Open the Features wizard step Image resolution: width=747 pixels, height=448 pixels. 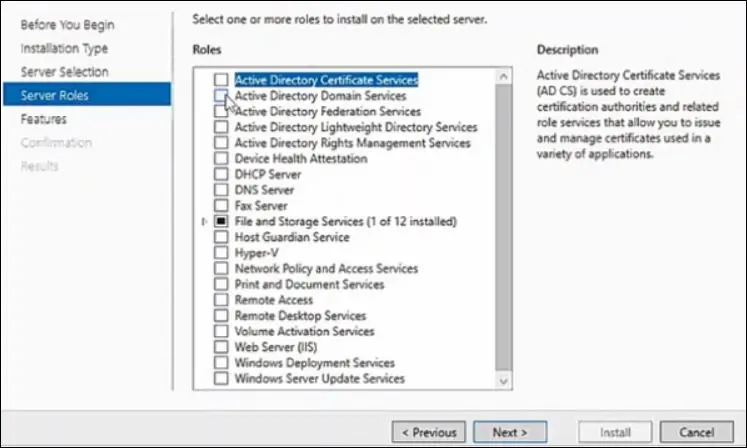(44, 119)
